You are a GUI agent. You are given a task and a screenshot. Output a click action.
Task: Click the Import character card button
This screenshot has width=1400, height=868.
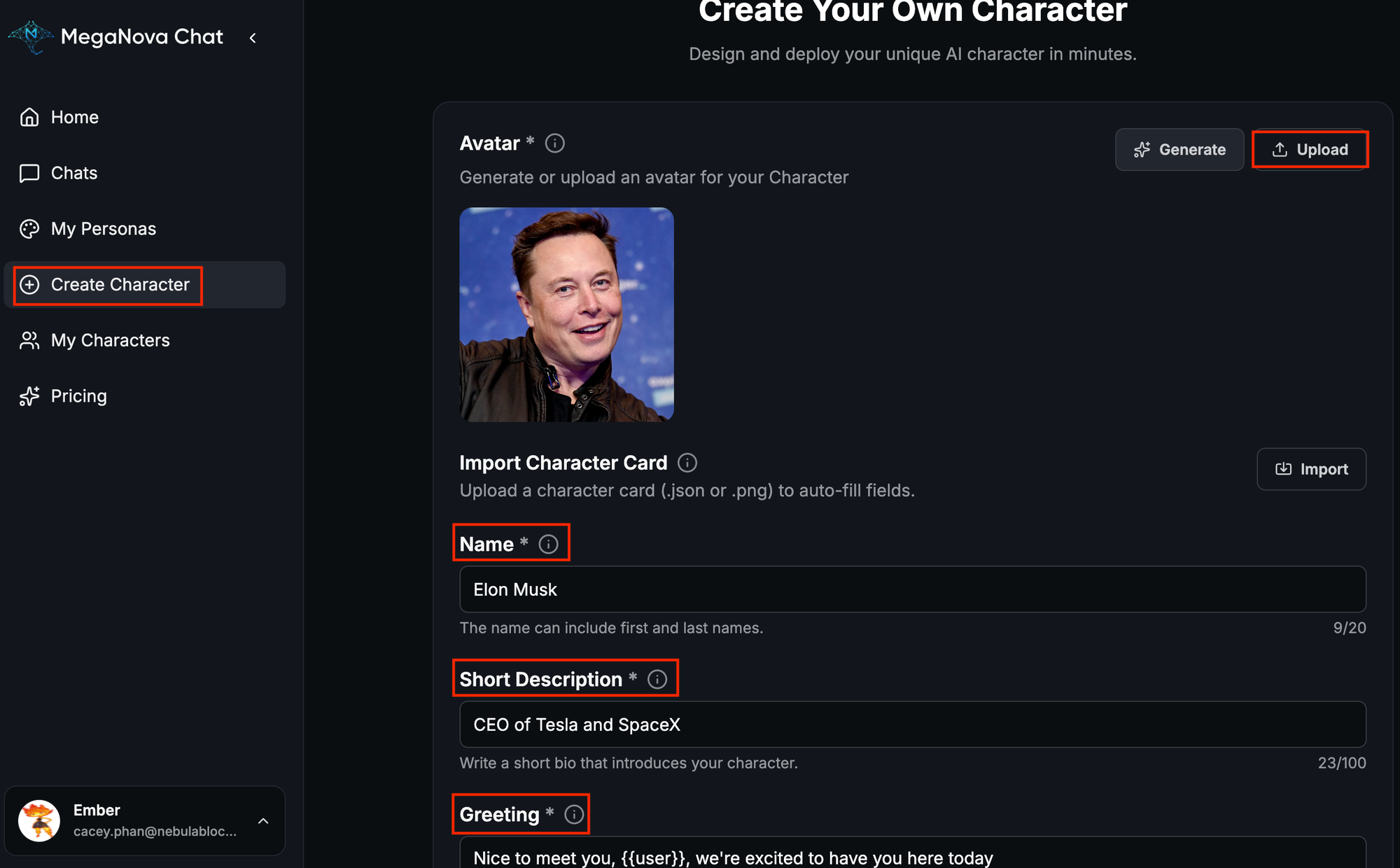pyautogui.click(x=1311, y=469)
